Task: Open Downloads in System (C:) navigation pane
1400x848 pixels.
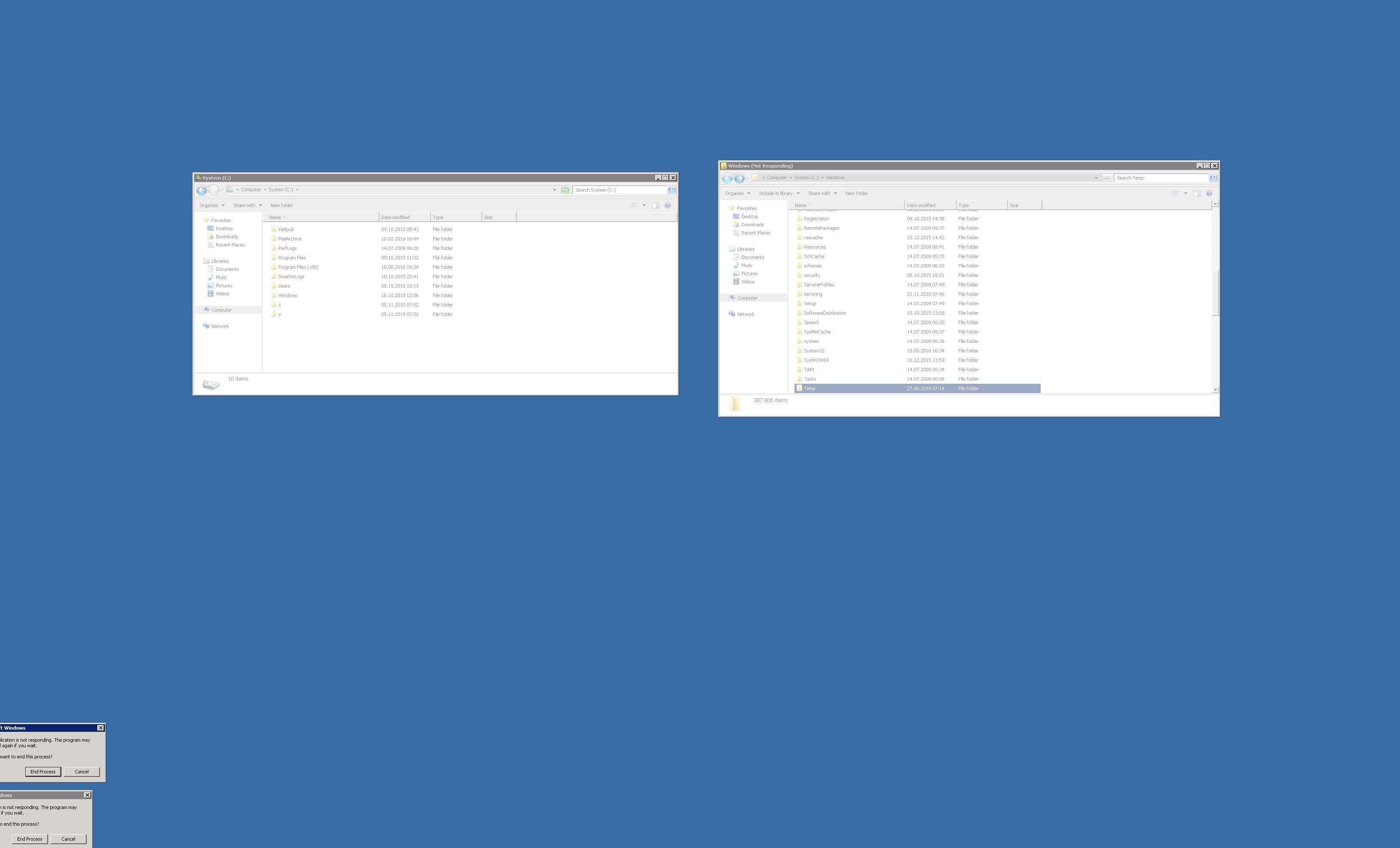Action: point(226,237)
